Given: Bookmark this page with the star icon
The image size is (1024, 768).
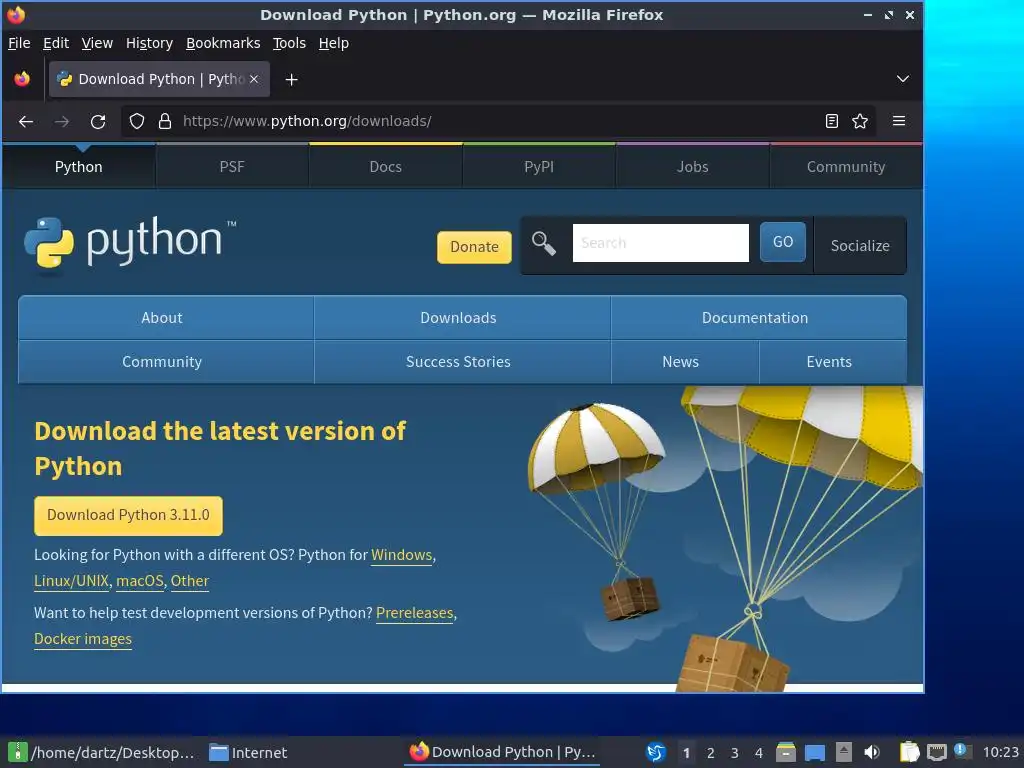Looking at the screenshot, I should tap(860, 121).
